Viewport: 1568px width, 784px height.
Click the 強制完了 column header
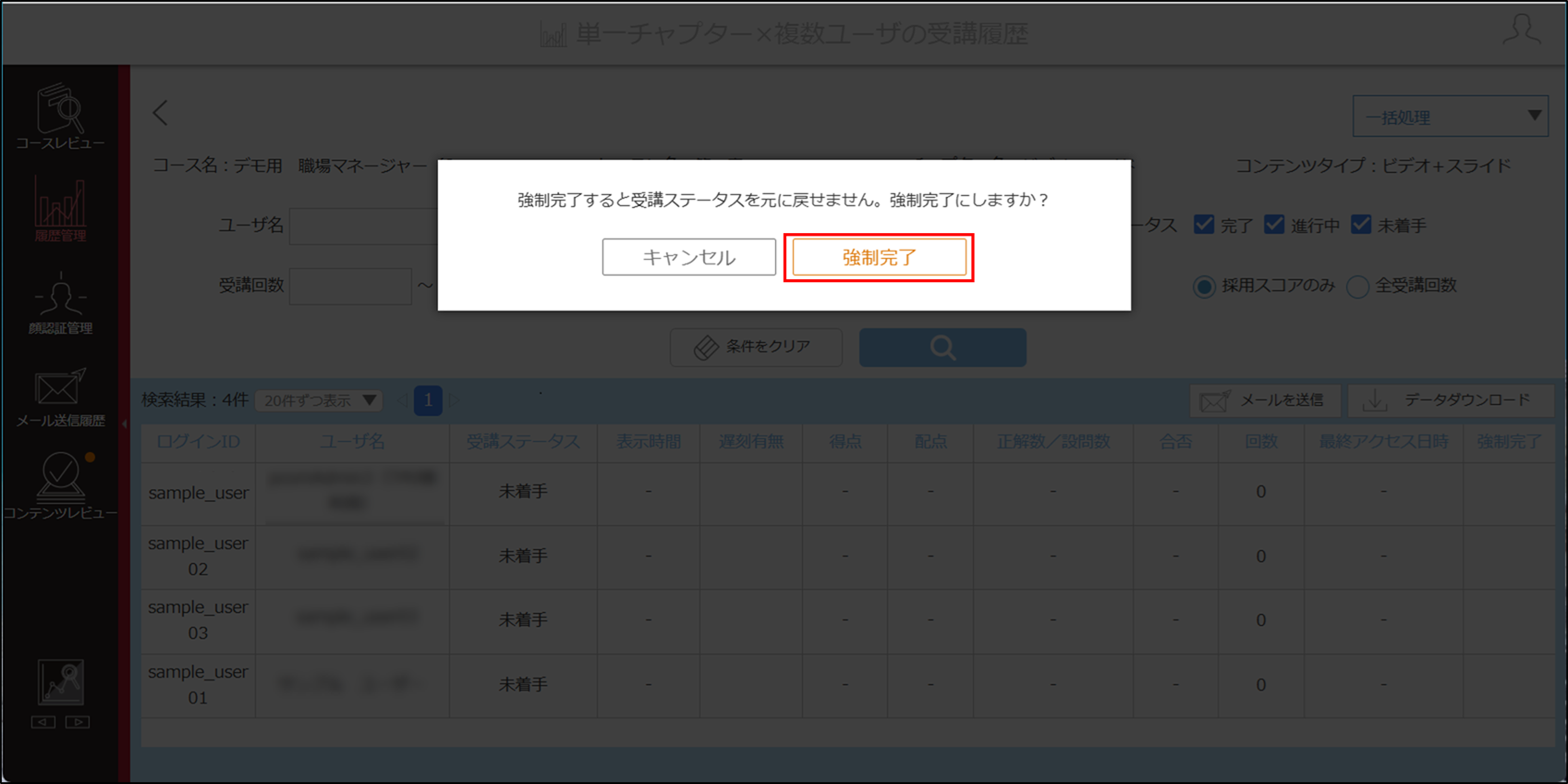point(1509,442)
